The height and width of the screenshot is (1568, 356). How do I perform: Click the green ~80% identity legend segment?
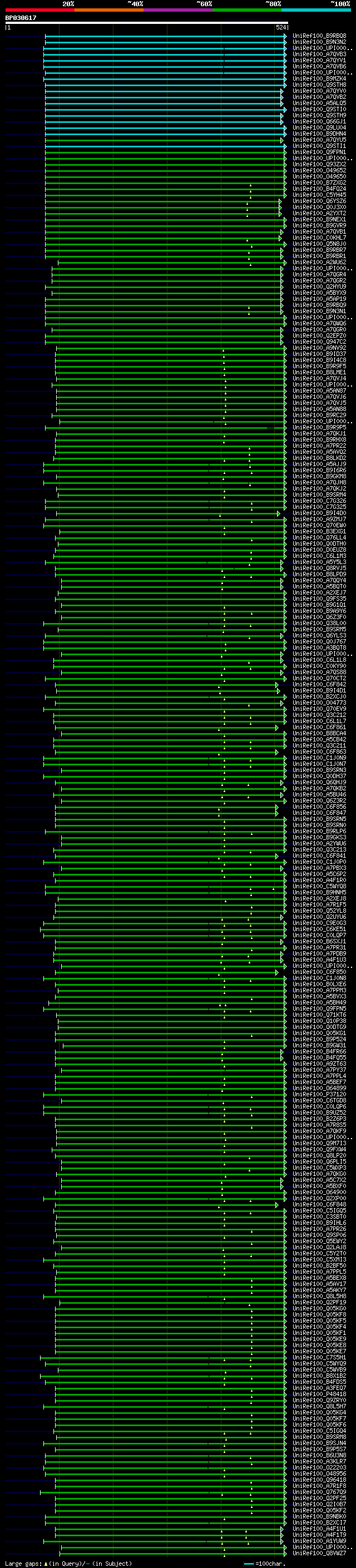[247, 10]
